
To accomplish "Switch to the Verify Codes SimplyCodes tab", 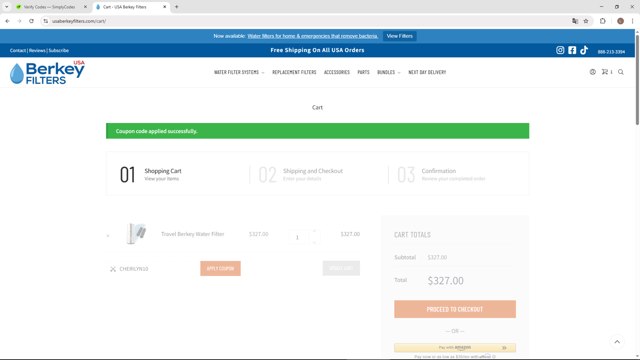I will (49, 7).
